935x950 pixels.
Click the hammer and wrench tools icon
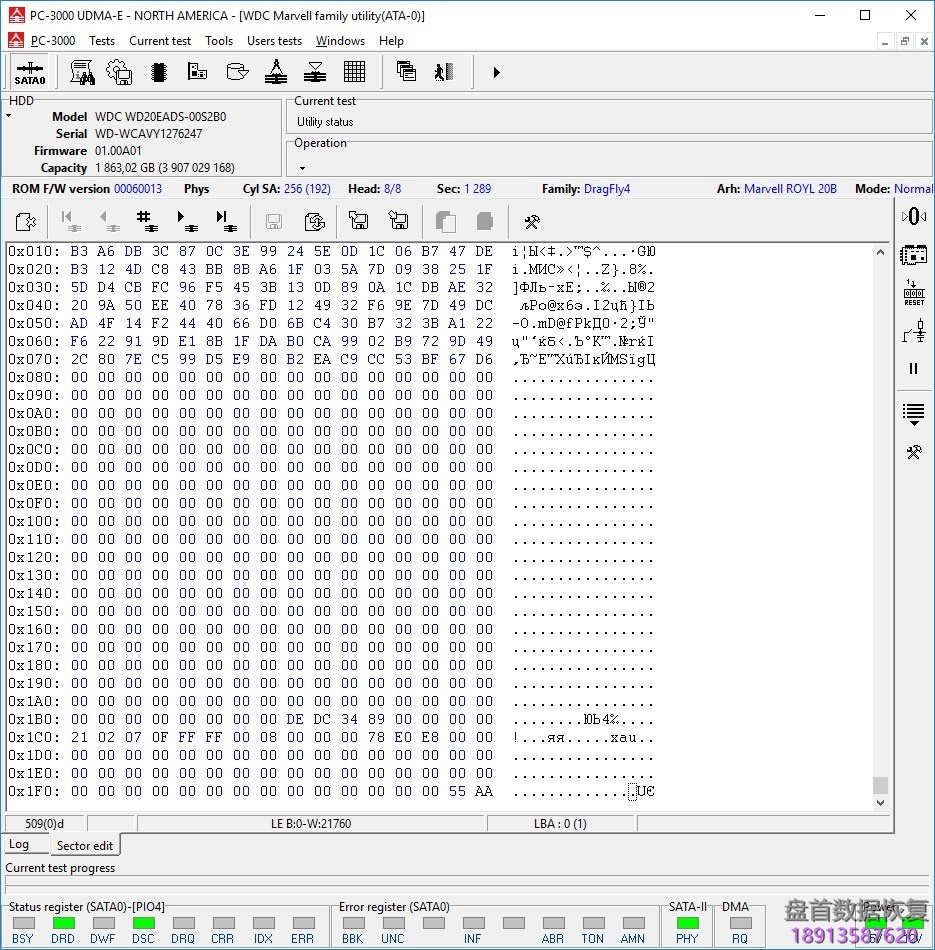click(532, 221)
